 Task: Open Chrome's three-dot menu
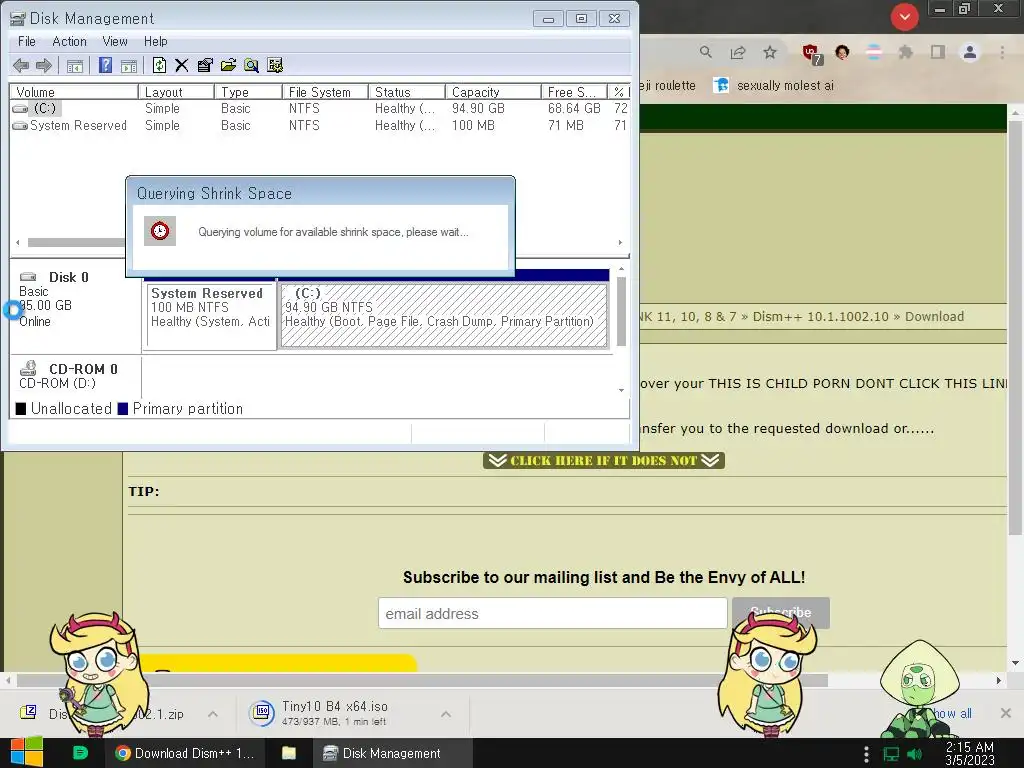(1002, 52)
